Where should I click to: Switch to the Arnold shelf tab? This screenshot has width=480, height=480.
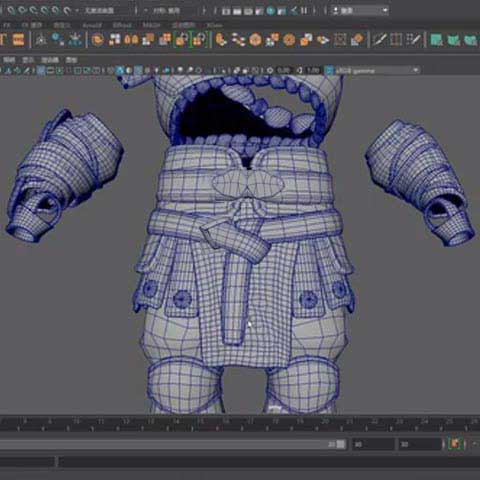pos(92,25)
